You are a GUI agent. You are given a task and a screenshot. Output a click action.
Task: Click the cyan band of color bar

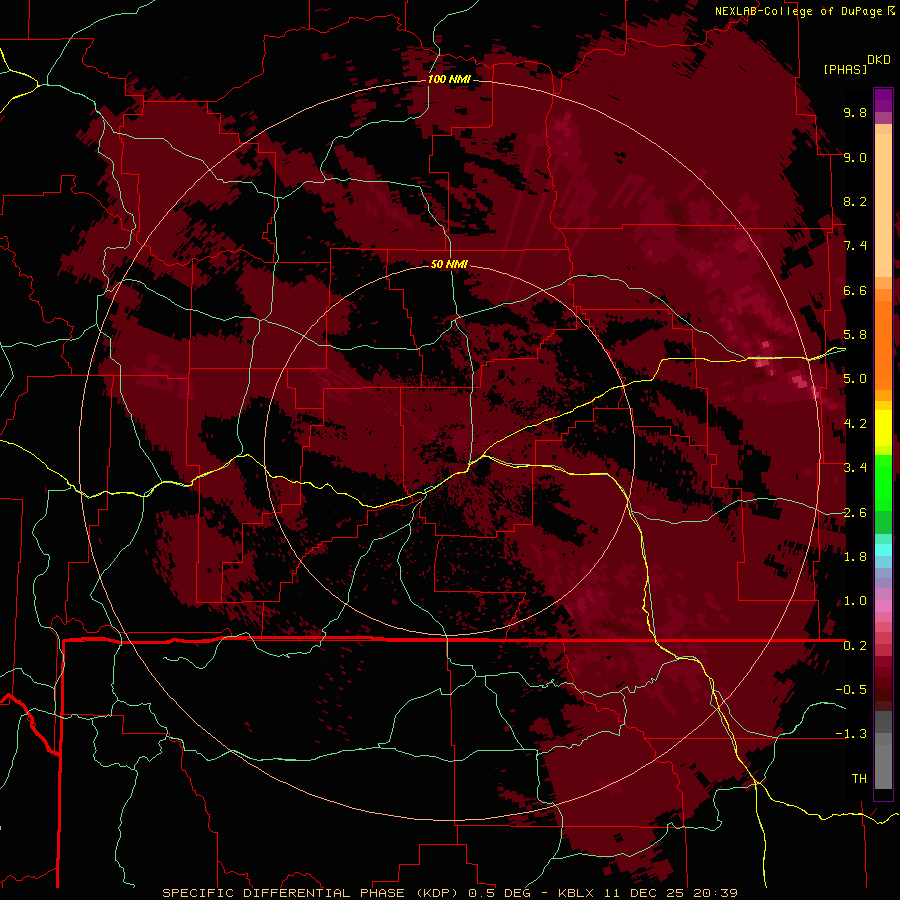(883, 550)
